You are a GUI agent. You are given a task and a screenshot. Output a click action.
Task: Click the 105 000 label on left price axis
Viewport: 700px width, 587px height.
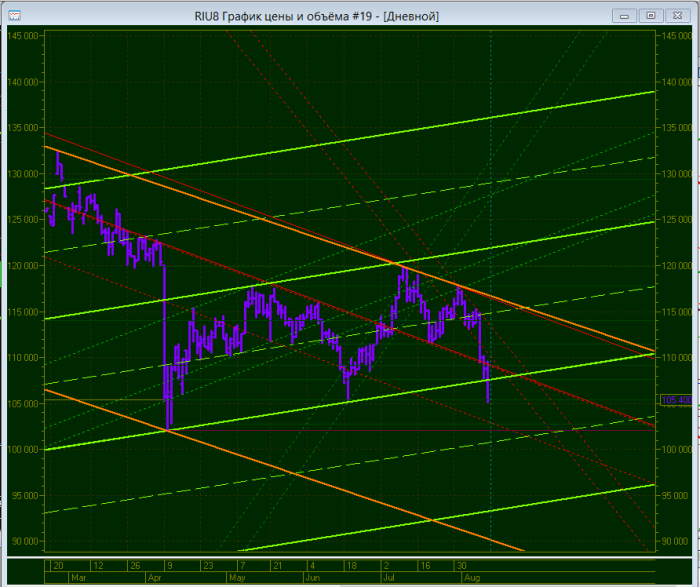point(23,404)
